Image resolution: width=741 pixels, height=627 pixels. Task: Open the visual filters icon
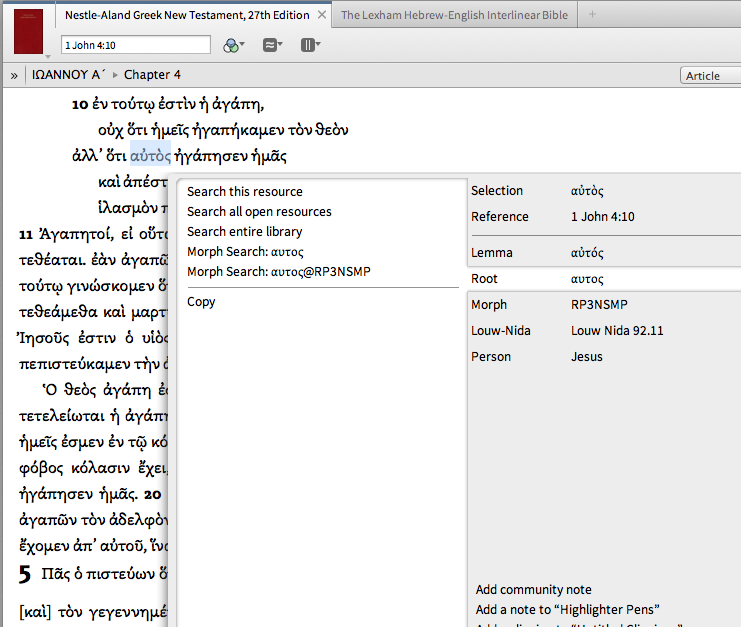tap(233, 45)
